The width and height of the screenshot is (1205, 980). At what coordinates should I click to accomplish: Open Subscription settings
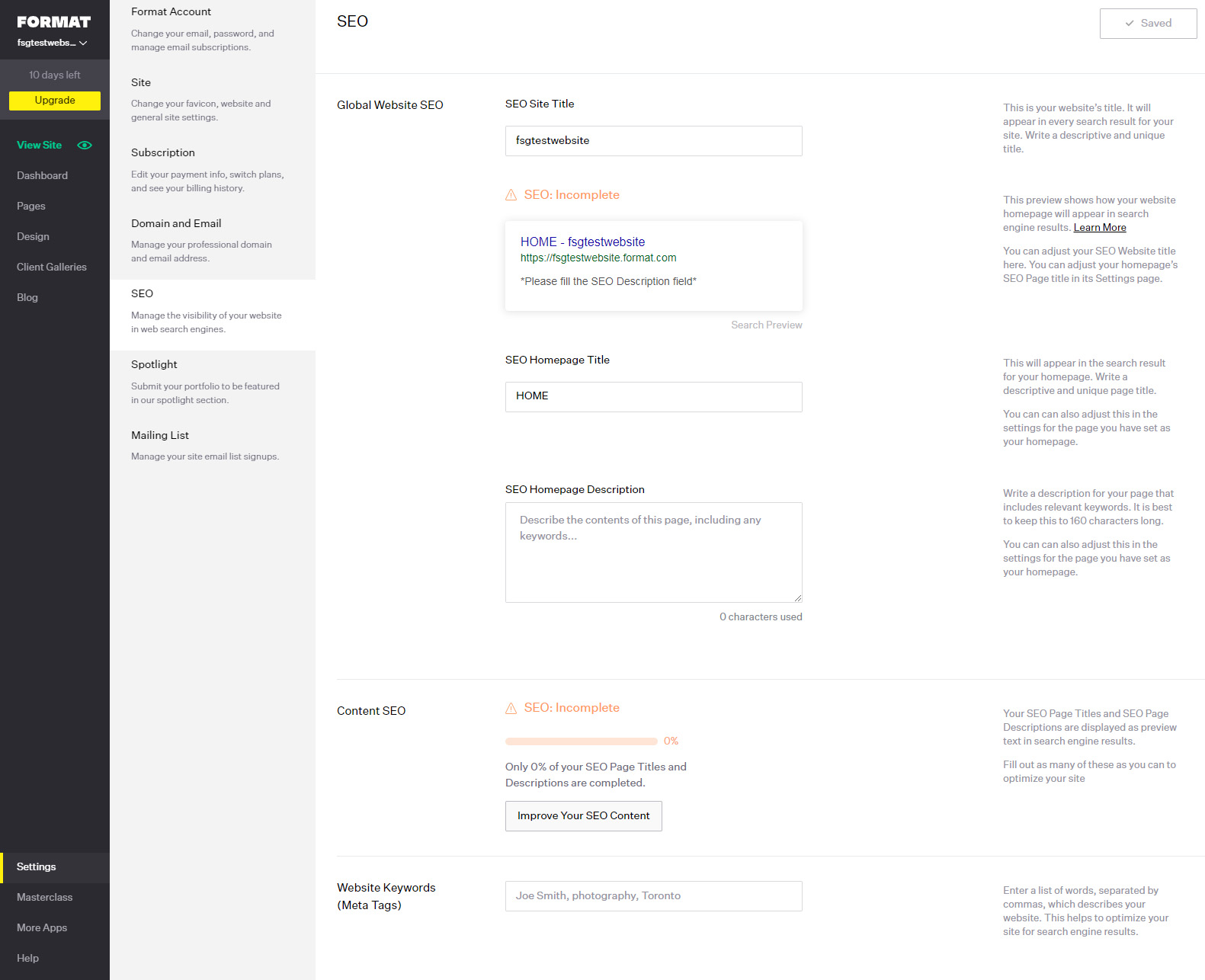(213, 170)
